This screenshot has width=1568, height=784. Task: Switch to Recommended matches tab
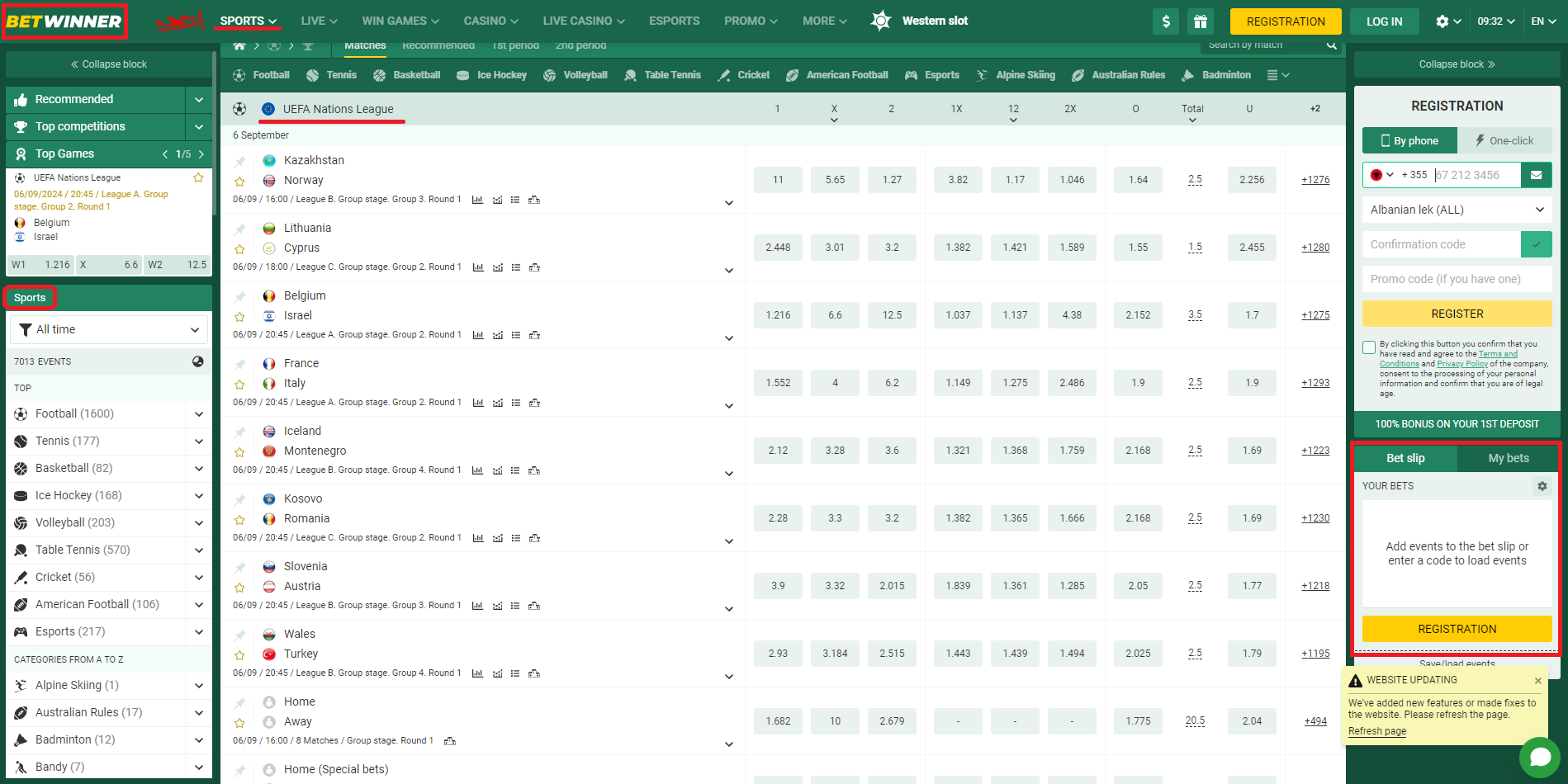[x=438, y=45]
